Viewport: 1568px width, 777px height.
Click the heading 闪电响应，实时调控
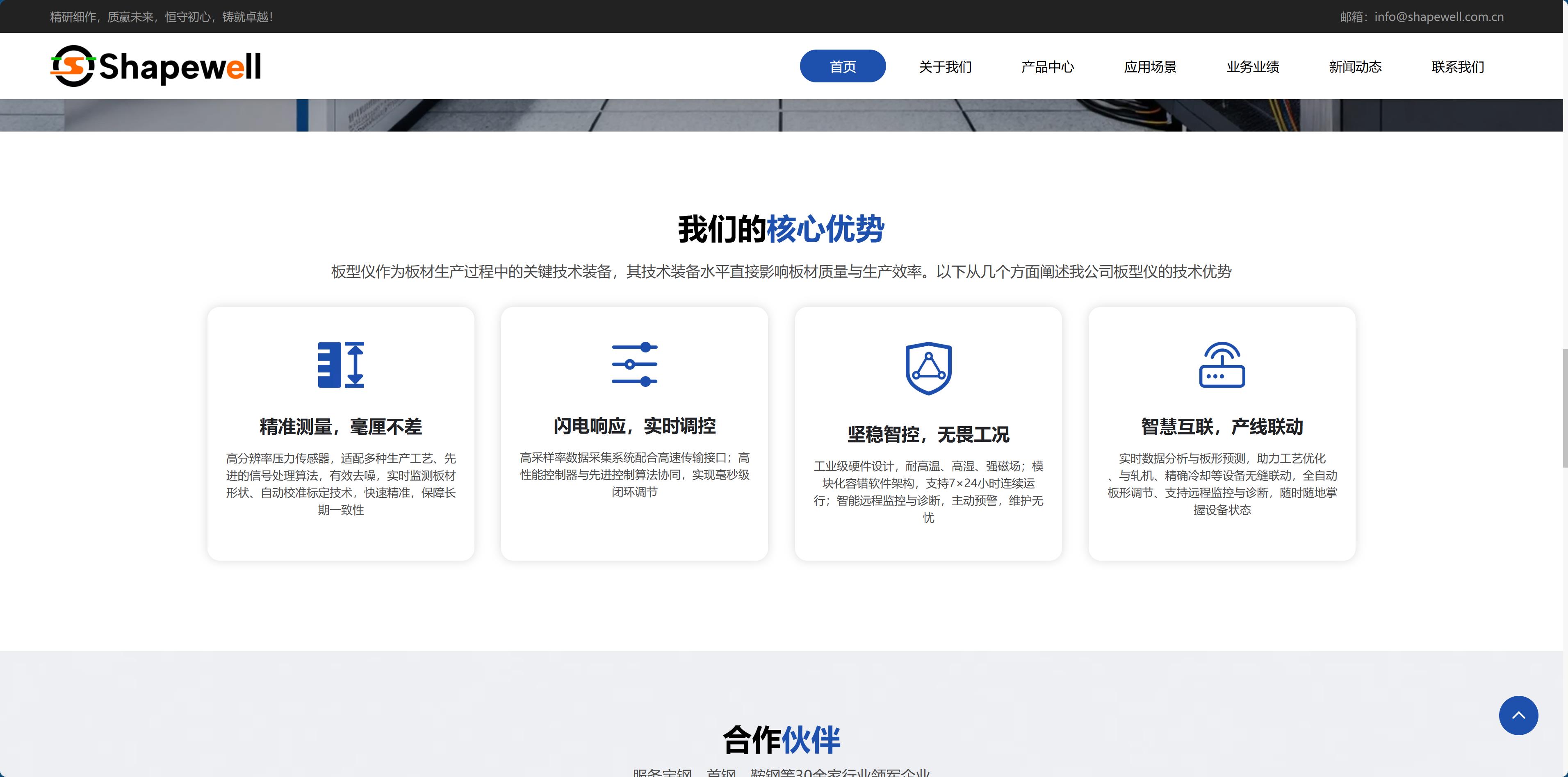634,426
